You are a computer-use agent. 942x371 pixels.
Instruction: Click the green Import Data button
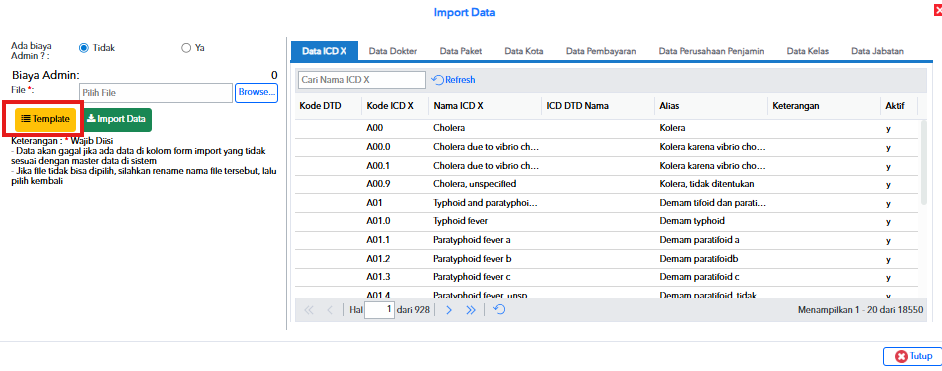point(116,119)
